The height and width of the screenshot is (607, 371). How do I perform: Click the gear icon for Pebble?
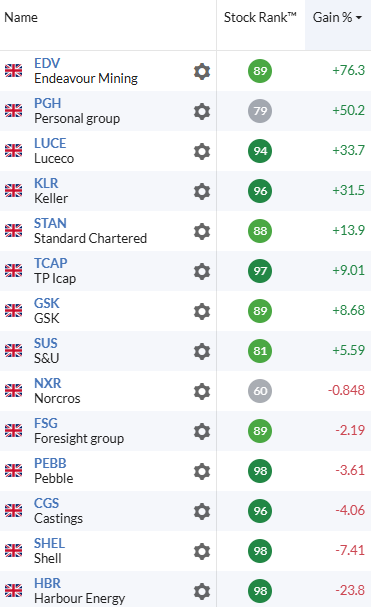[202, 472]
